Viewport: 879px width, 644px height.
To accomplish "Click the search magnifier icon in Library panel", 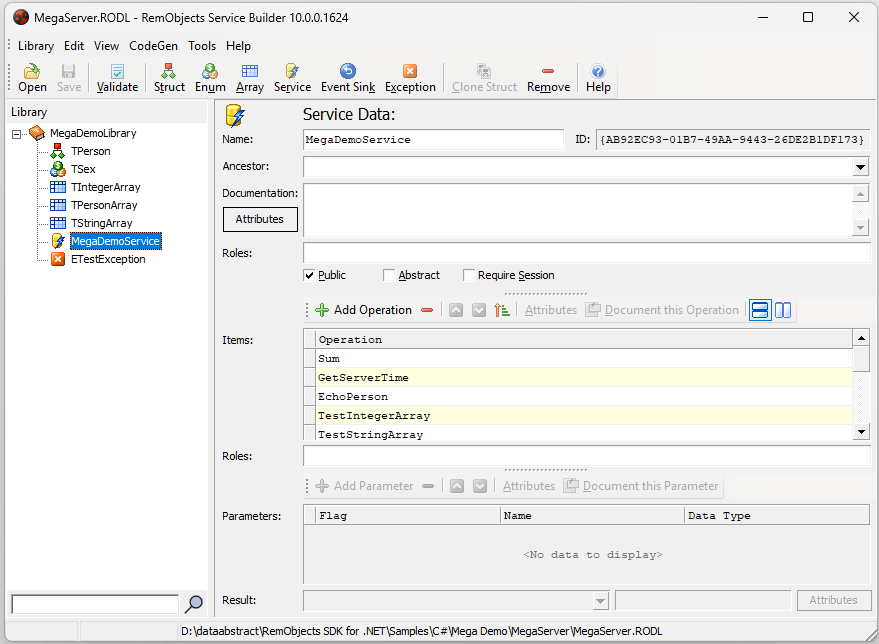I will [x=193, y=604].
